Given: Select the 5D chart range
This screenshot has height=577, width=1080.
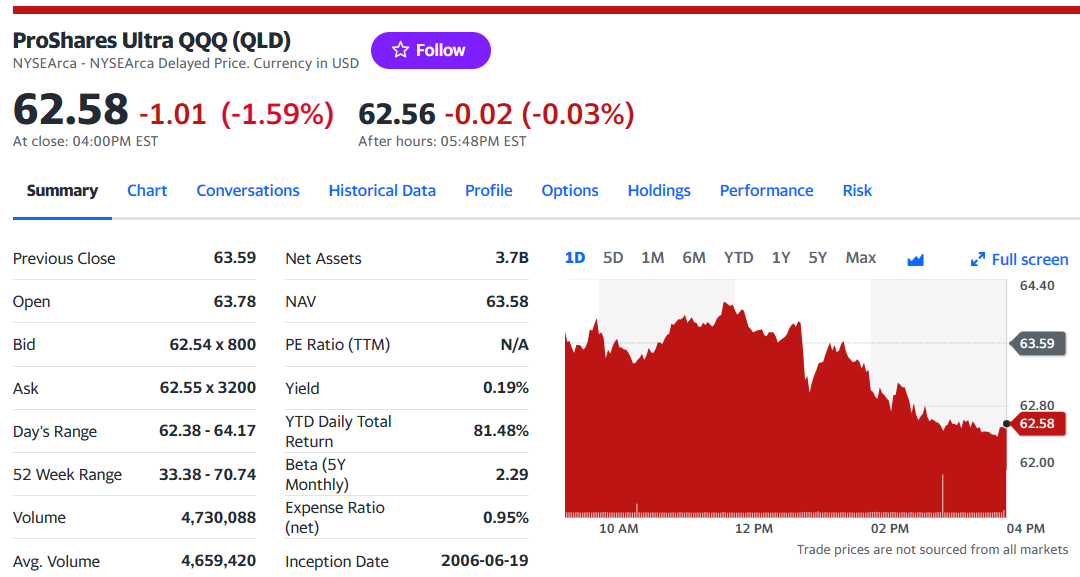Looking at the screenshot, I should (x=613, y=258).
